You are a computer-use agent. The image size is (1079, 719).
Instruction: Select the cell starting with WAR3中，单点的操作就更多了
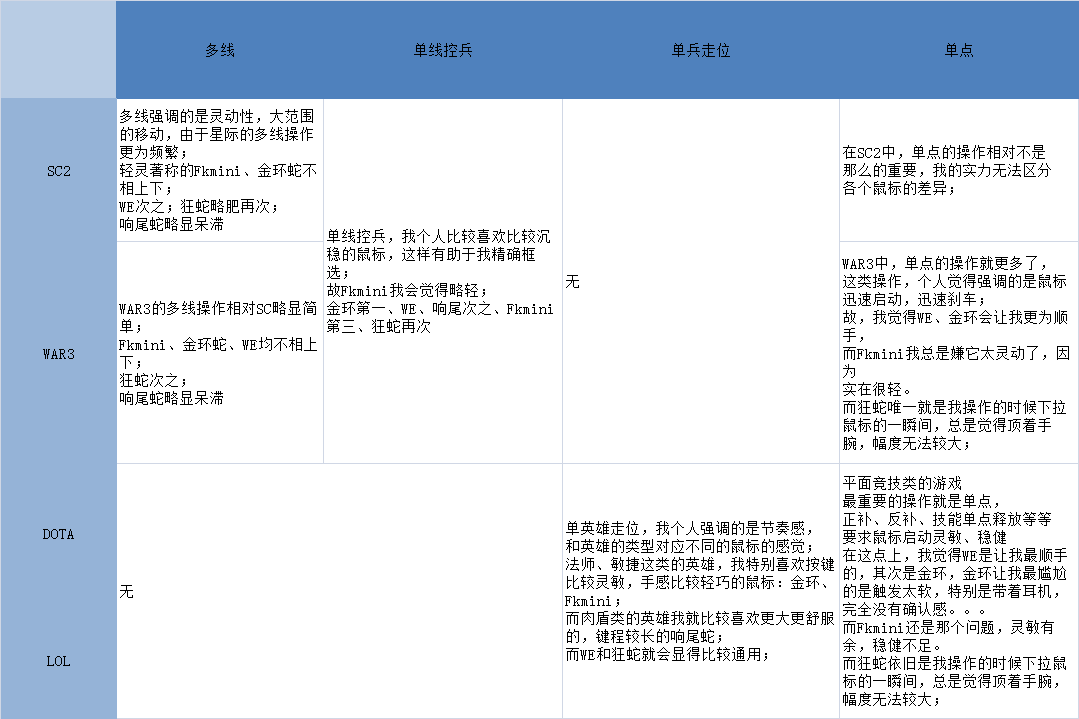(x=959, y=352)
